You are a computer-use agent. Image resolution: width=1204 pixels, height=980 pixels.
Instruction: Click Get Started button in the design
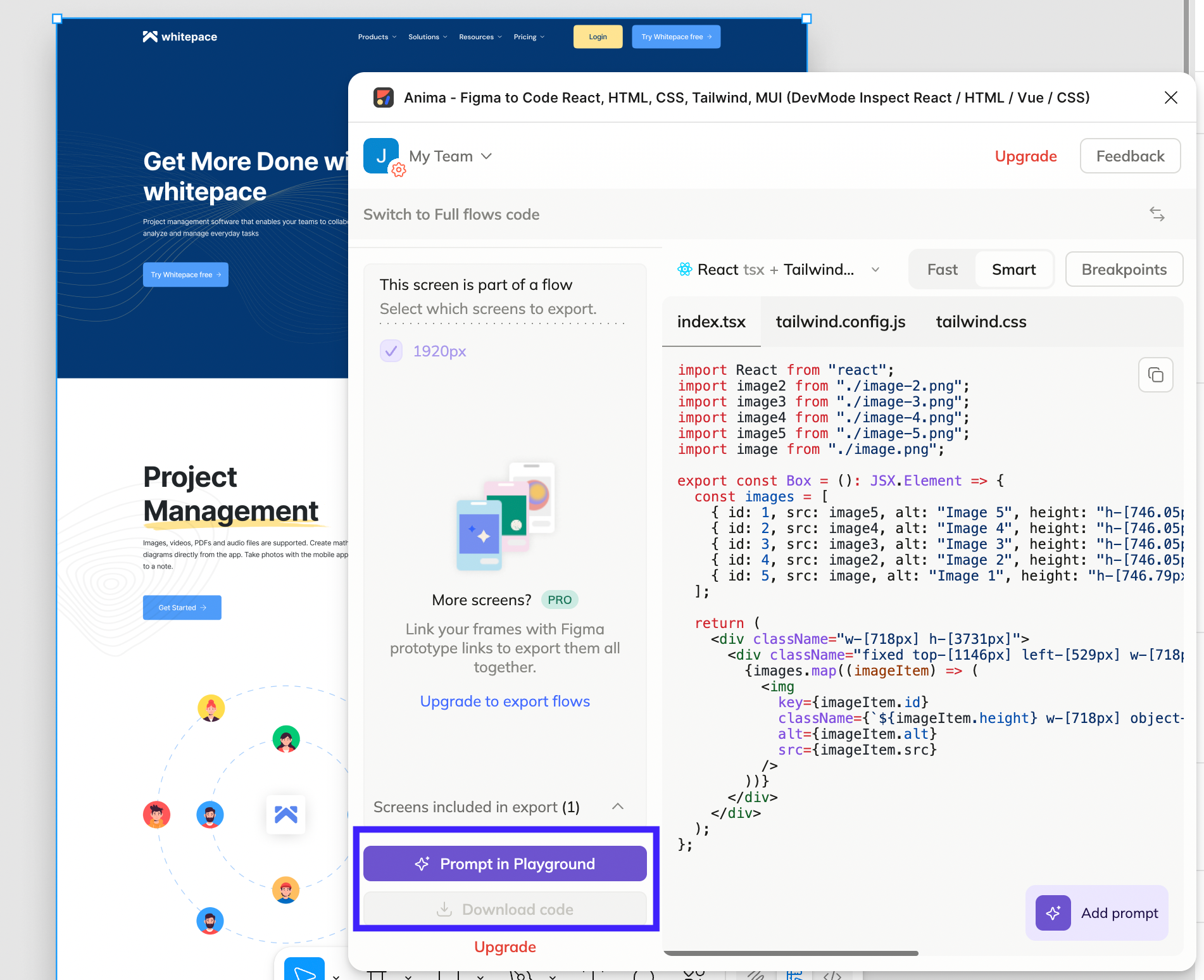point(182,608)
